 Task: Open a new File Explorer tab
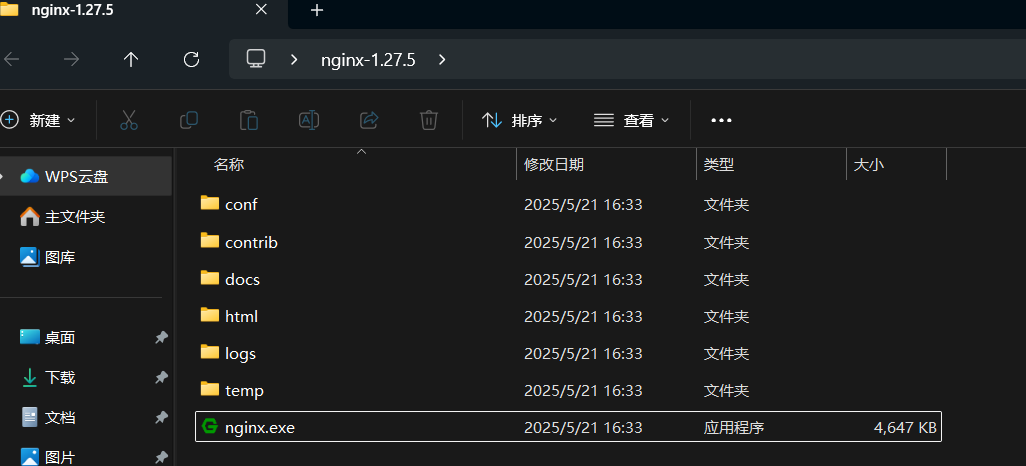click(317, 10)
